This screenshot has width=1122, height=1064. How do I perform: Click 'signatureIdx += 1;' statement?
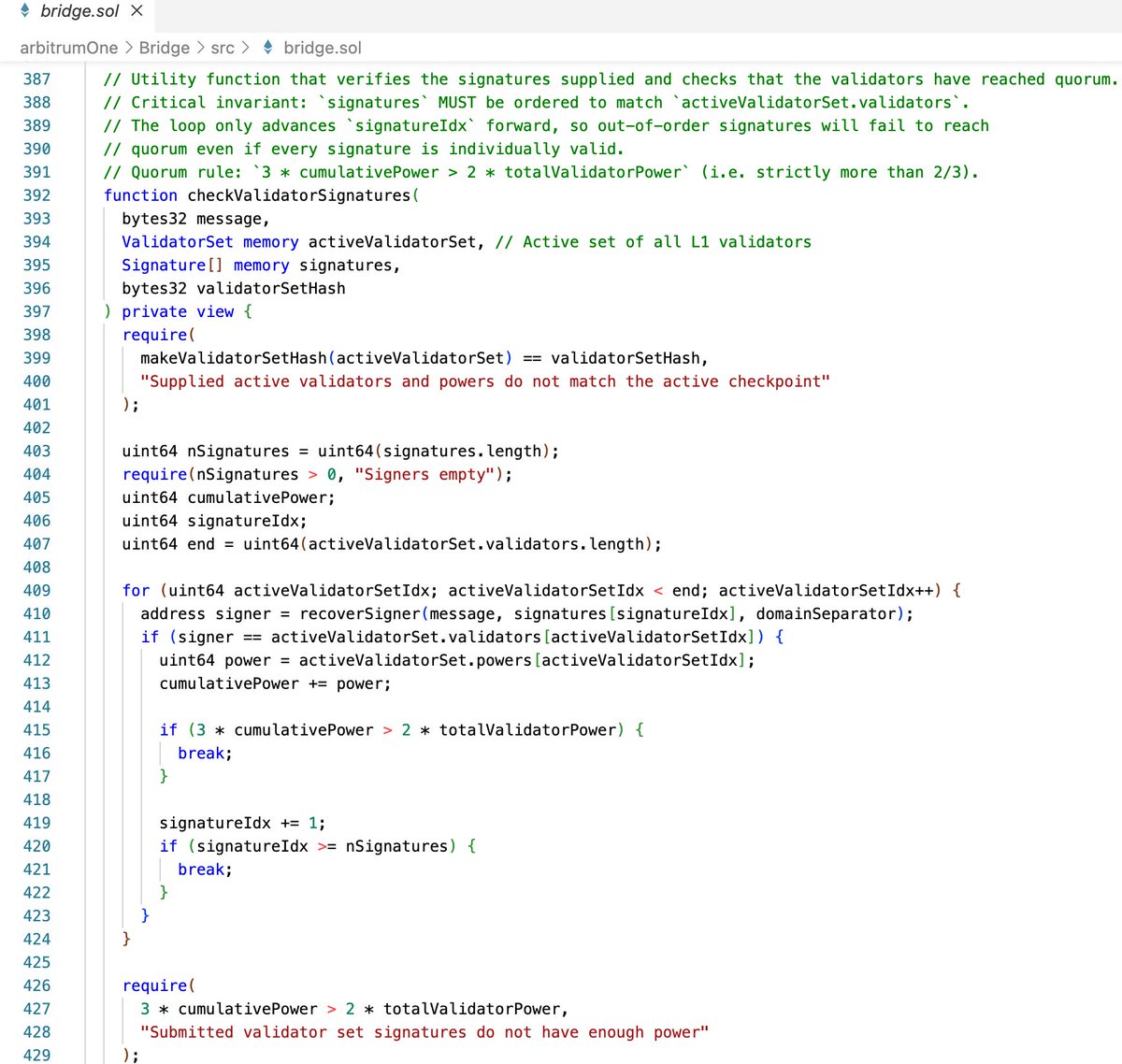(243, 824)
